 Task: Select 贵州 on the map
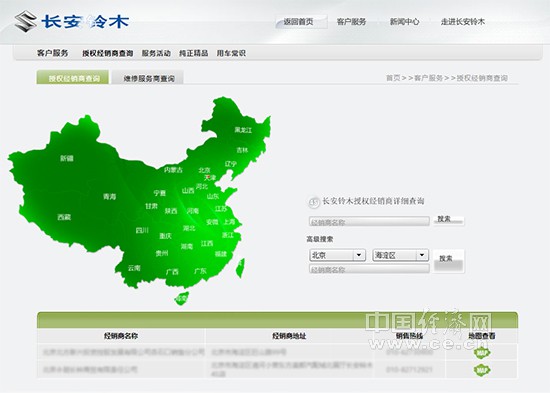coord(162,253)
